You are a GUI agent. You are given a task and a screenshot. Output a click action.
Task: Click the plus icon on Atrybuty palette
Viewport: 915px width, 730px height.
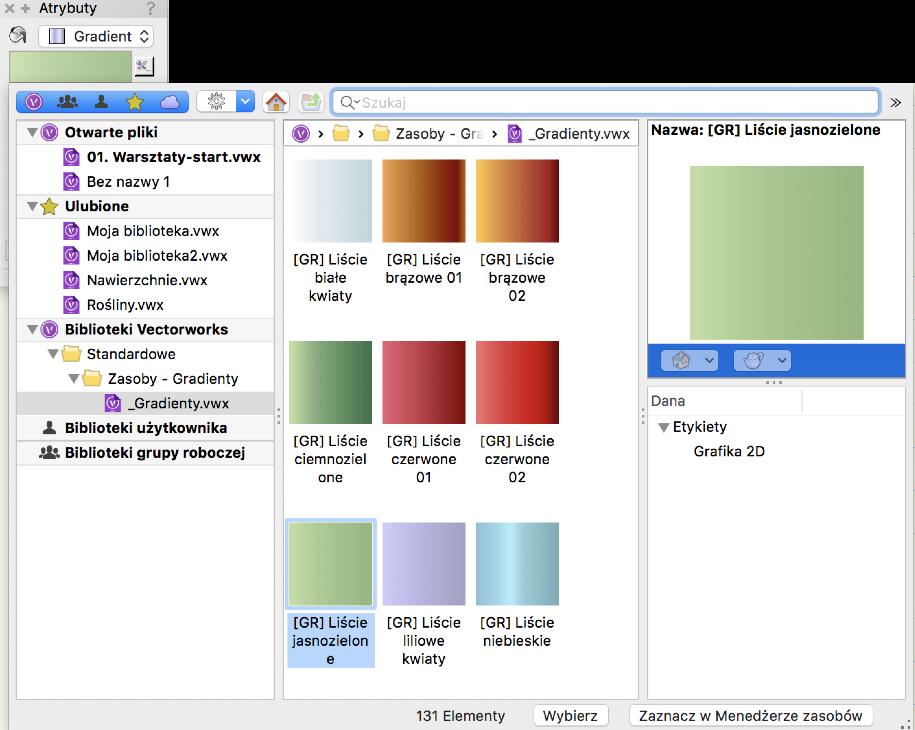25,9
